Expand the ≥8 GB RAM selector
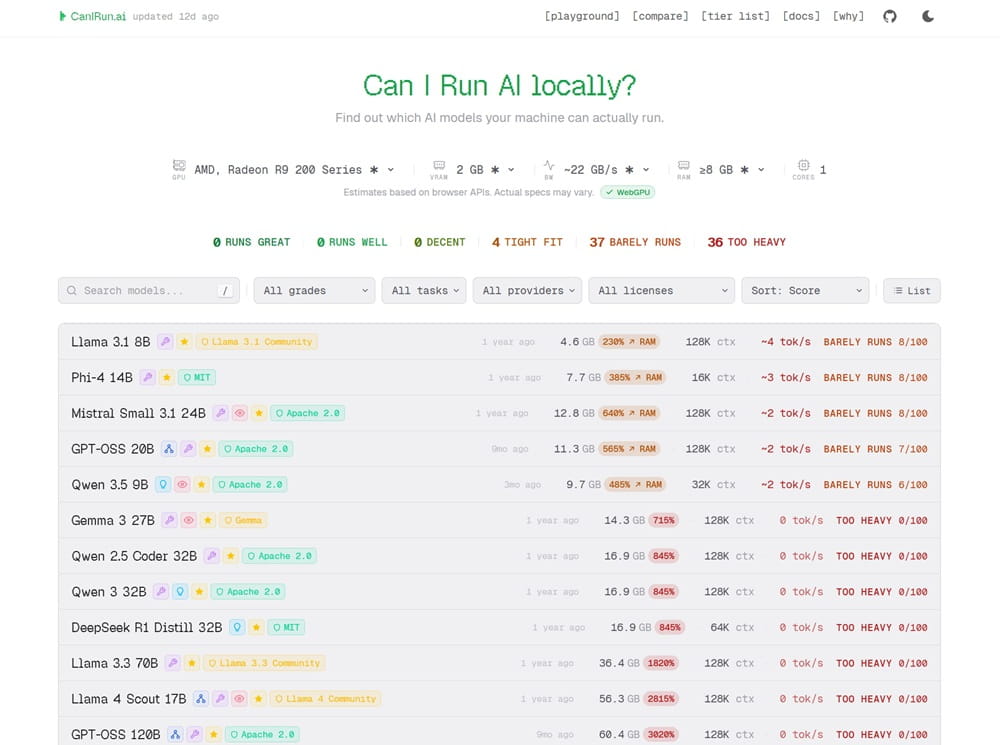 click(x=732, y=170)
